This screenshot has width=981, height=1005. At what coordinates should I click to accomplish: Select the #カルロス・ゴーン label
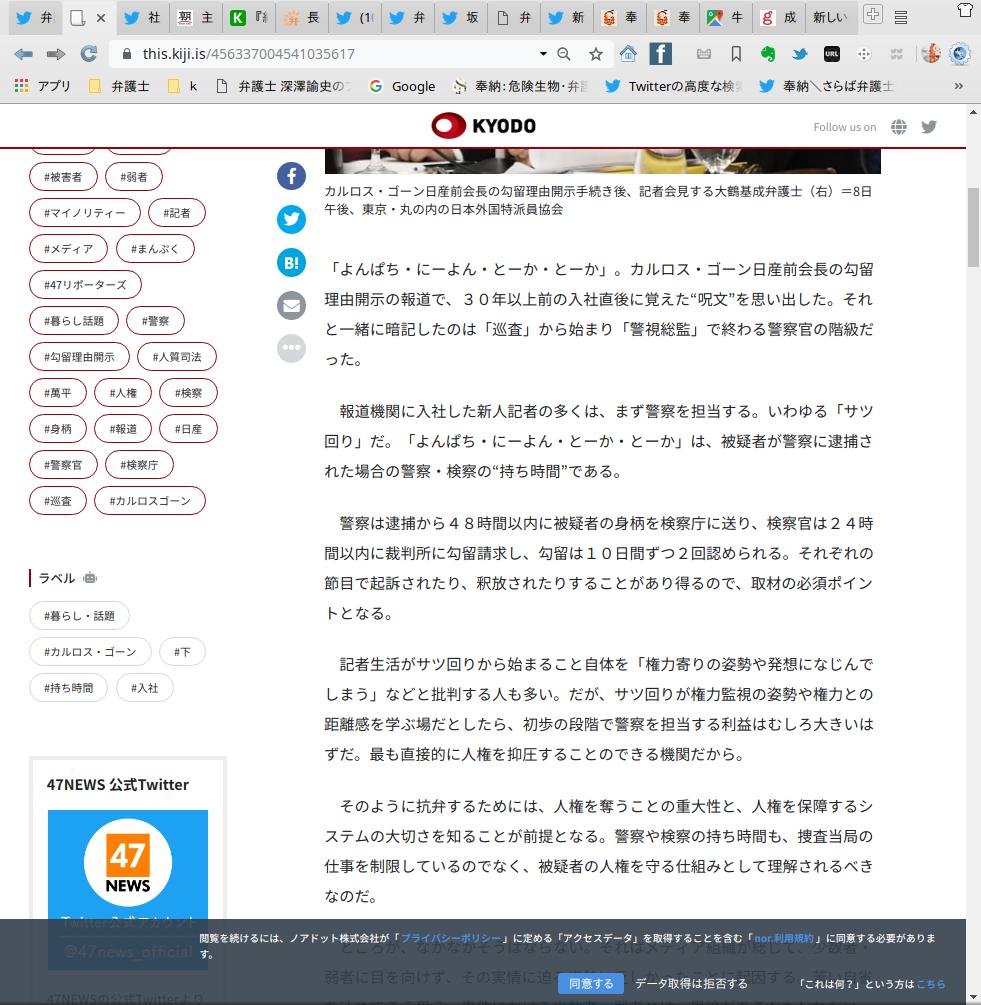coord(90,652)
